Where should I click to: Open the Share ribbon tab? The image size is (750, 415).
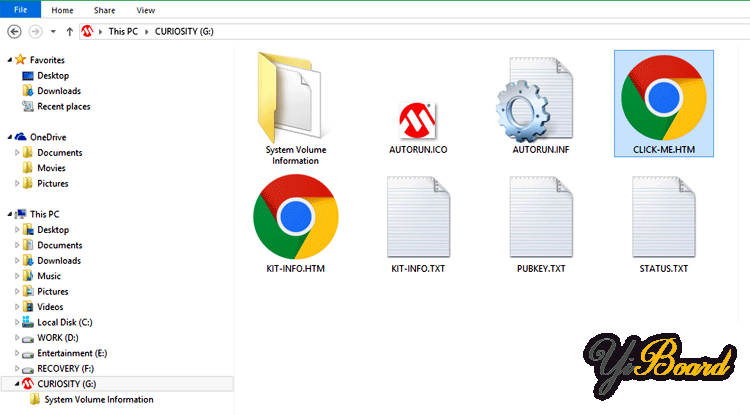point(104,10)
